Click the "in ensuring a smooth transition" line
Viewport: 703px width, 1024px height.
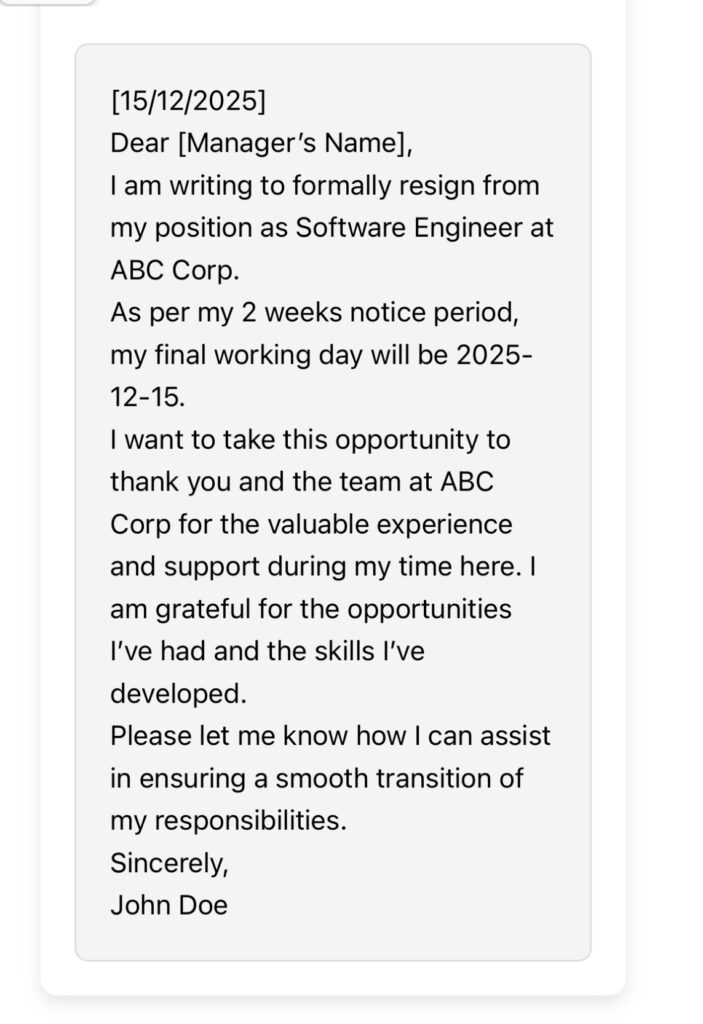[x=317, y=778]
